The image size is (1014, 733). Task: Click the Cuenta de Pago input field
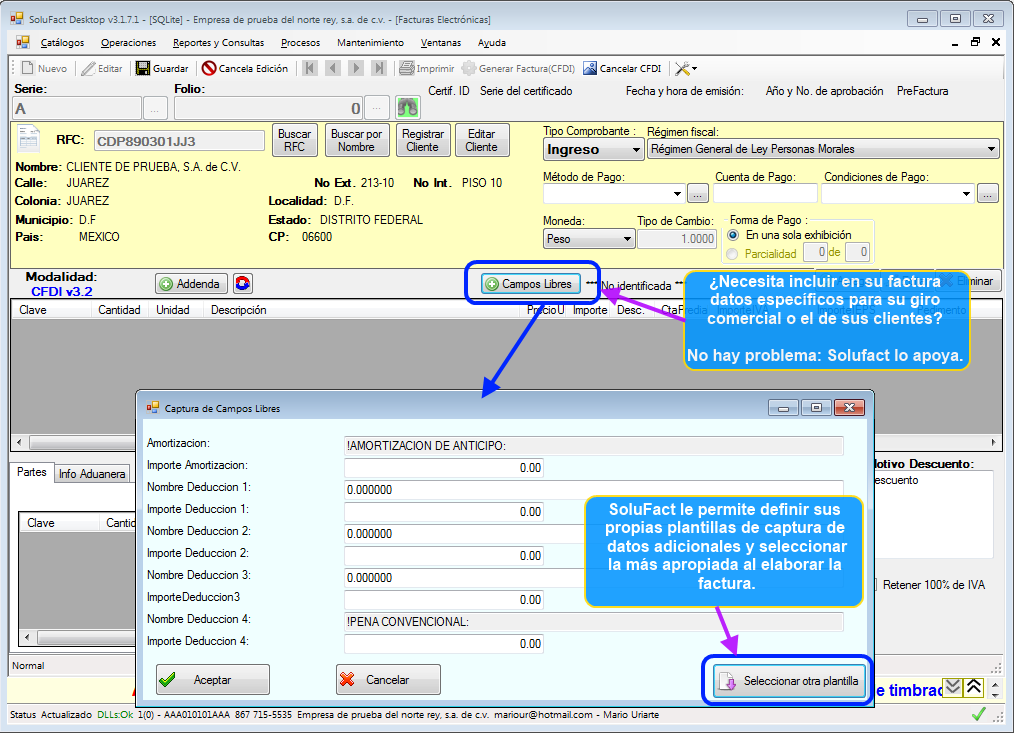click(x=765, y=193)
